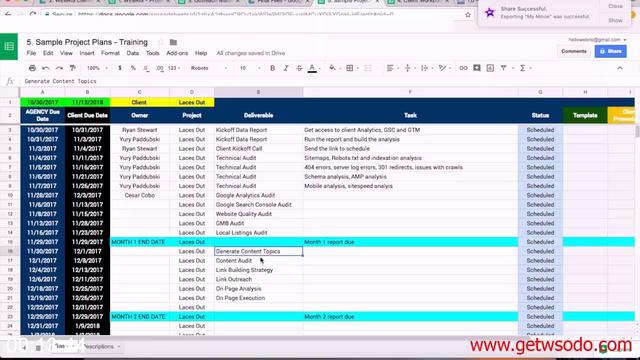This screenshot has height=360, width=640.
Task: Open the Roboto font dropdown
Action: click(209, 68)
